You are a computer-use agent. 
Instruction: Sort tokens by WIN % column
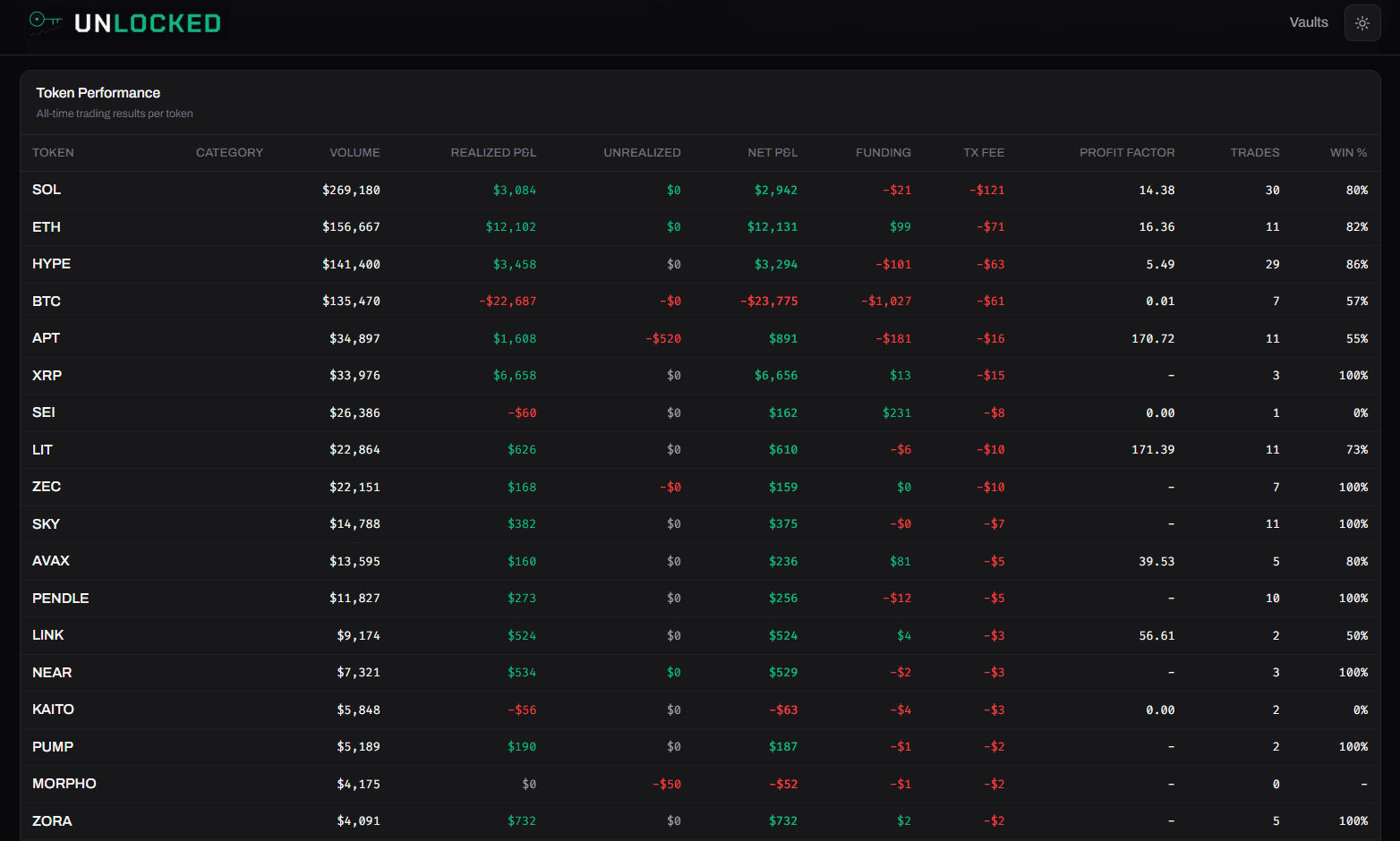(1348, 152)
